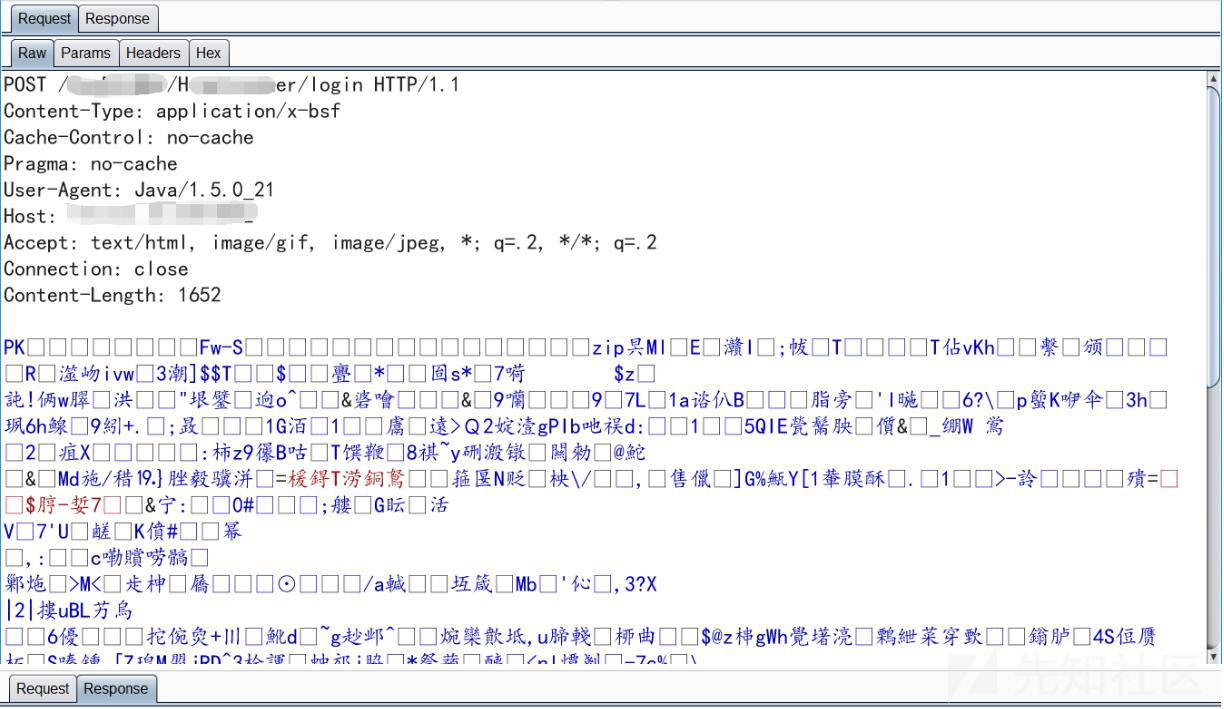This screenshot has width=1224, height=709.
Task: Click the User-Agent Java/1.5.0_21 line
Action: coord(139,190)
